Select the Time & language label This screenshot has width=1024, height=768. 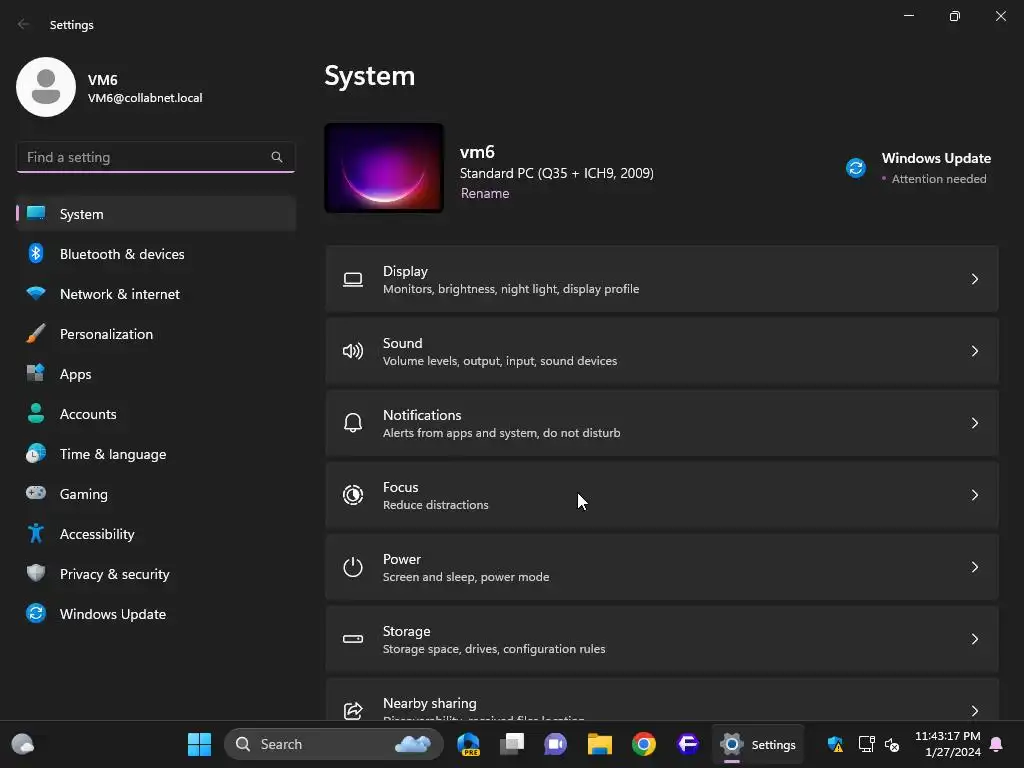coord(113,454)
